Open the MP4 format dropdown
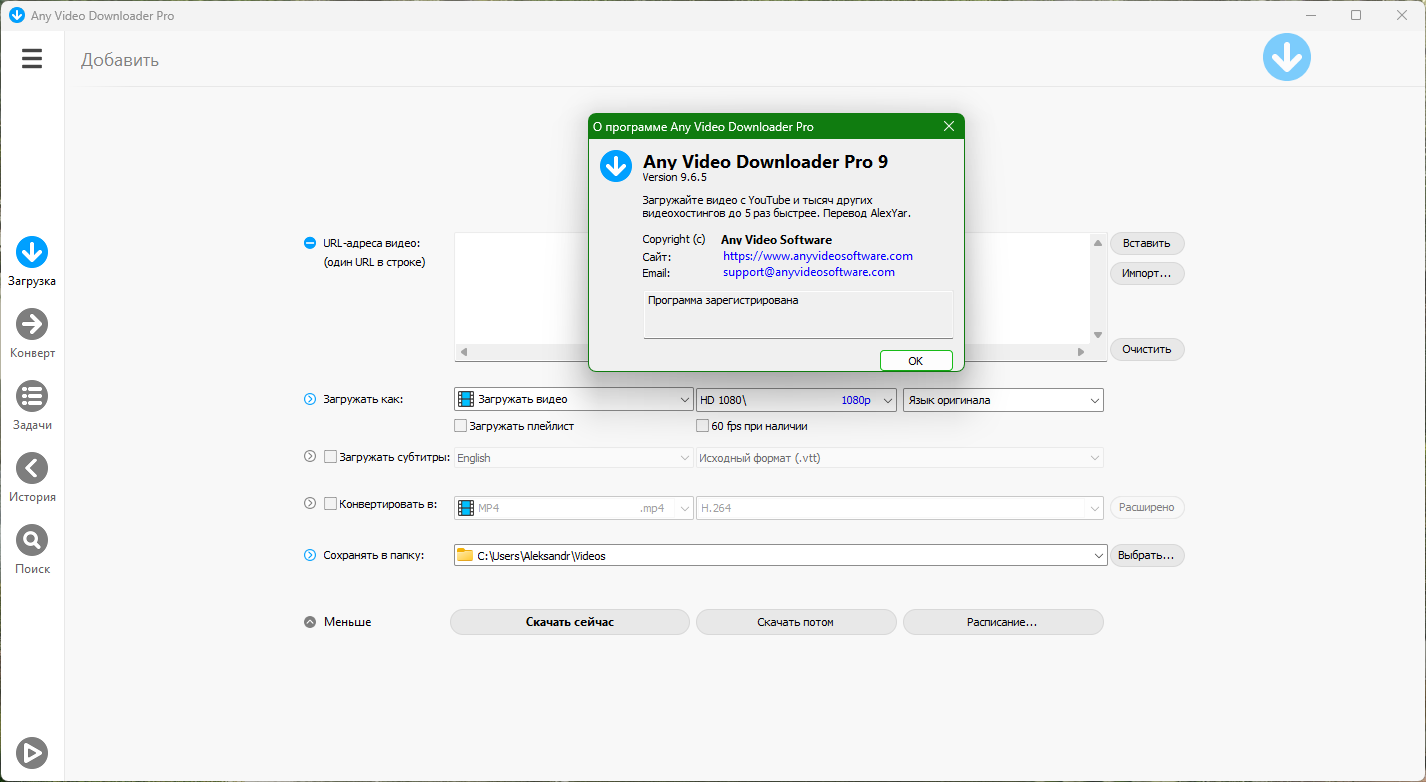The image size is (1426, 782). click(x=574, y=508)
